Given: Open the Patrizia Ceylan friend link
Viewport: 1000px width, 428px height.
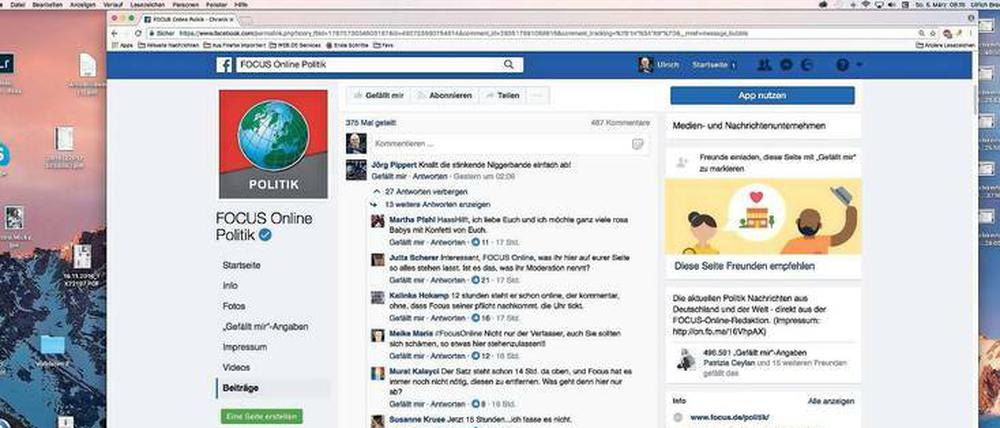Looking at the screenshot, I should click(729, 363).
